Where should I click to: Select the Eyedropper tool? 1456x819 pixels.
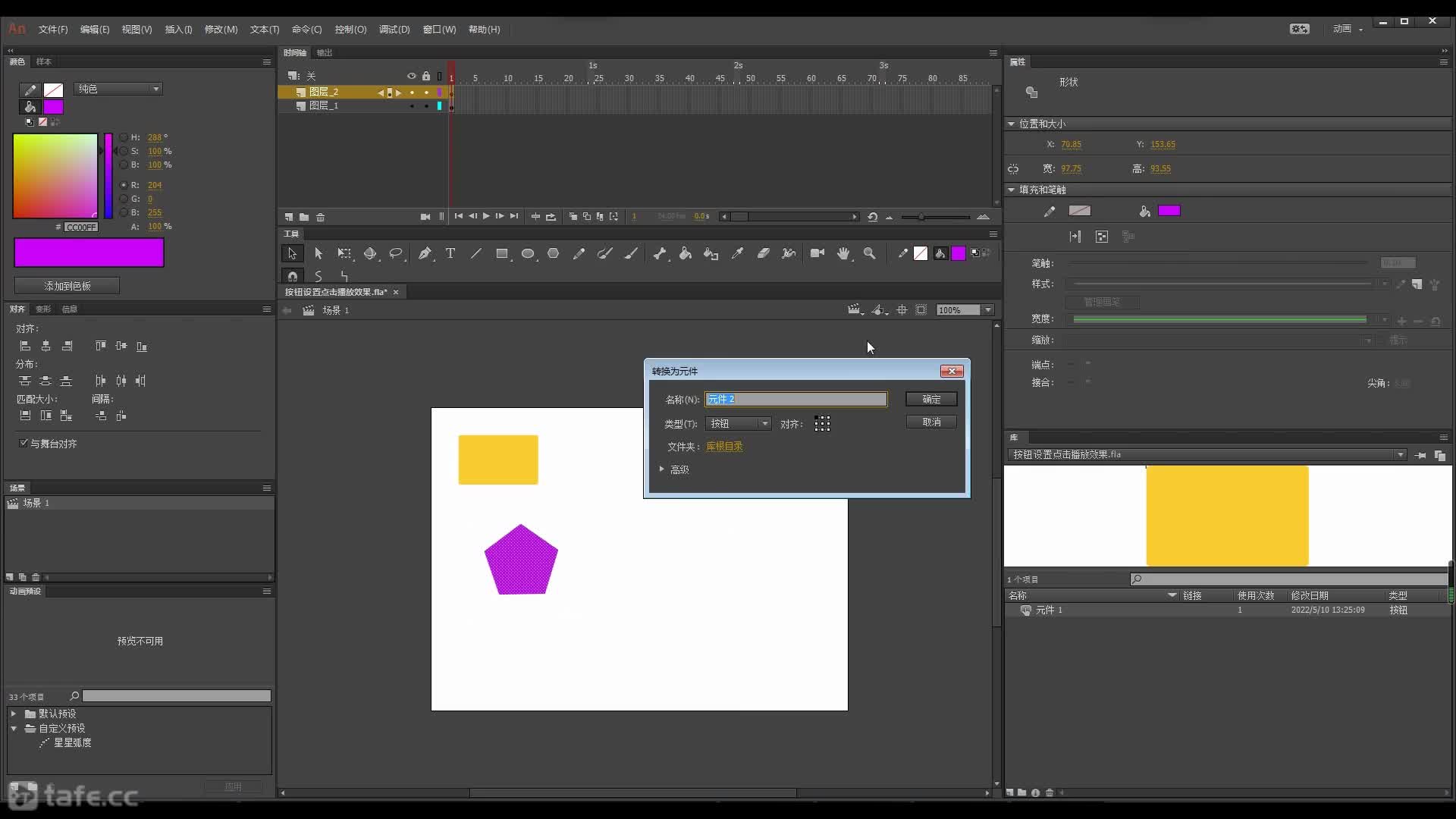click(x=737, y=253)
